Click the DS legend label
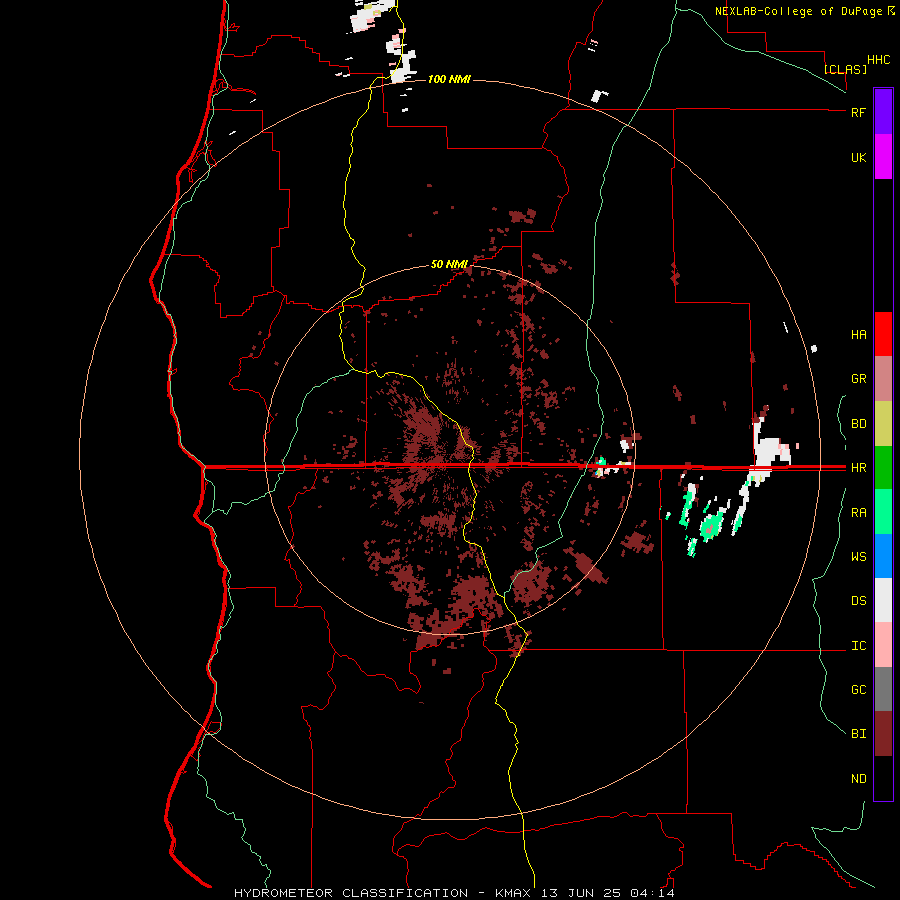900x900 pixels. pyautogui.click(x=858, y=601)
